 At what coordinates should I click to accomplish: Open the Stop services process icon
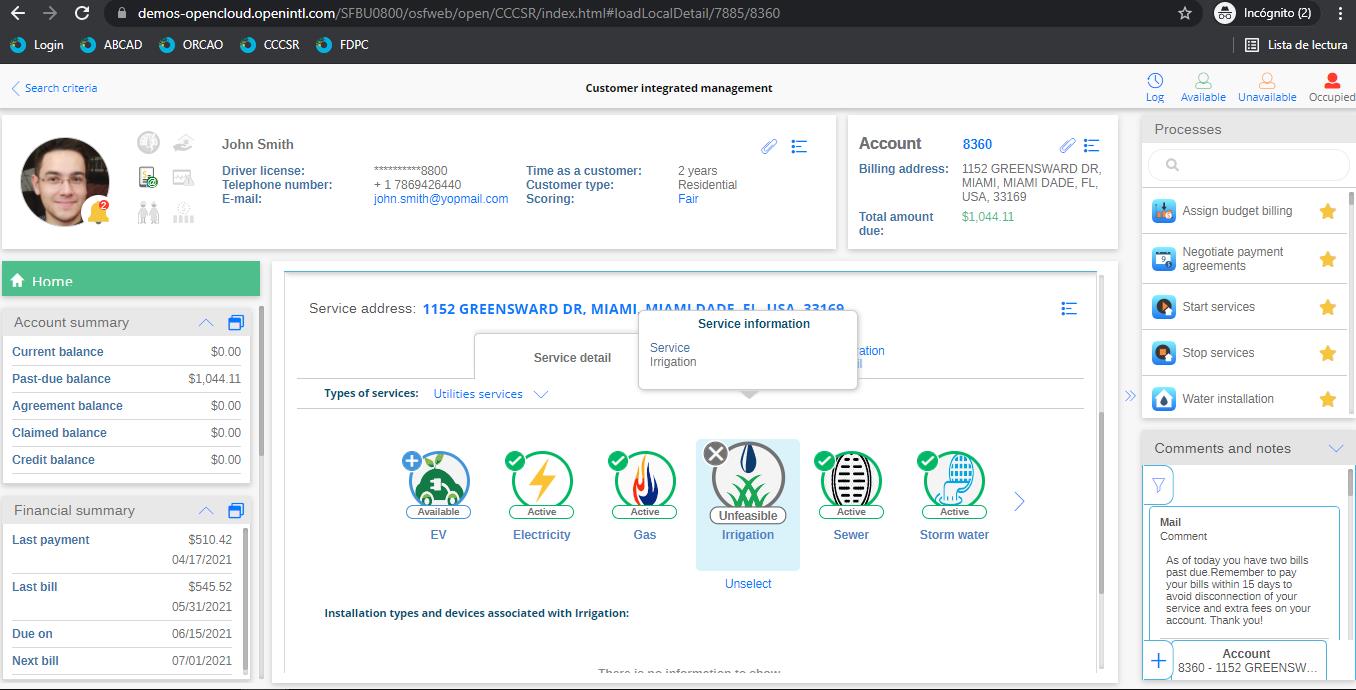coord(1164,353)
